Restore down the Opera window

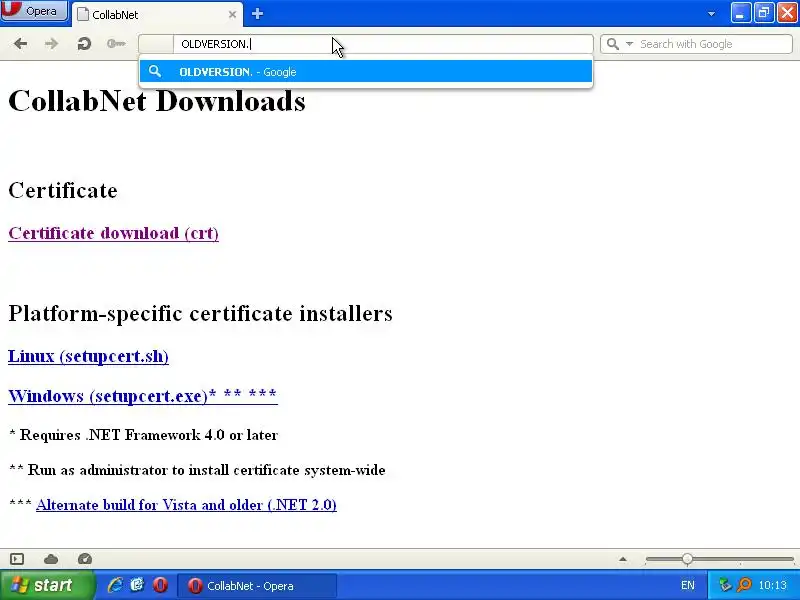click(764, 13)
